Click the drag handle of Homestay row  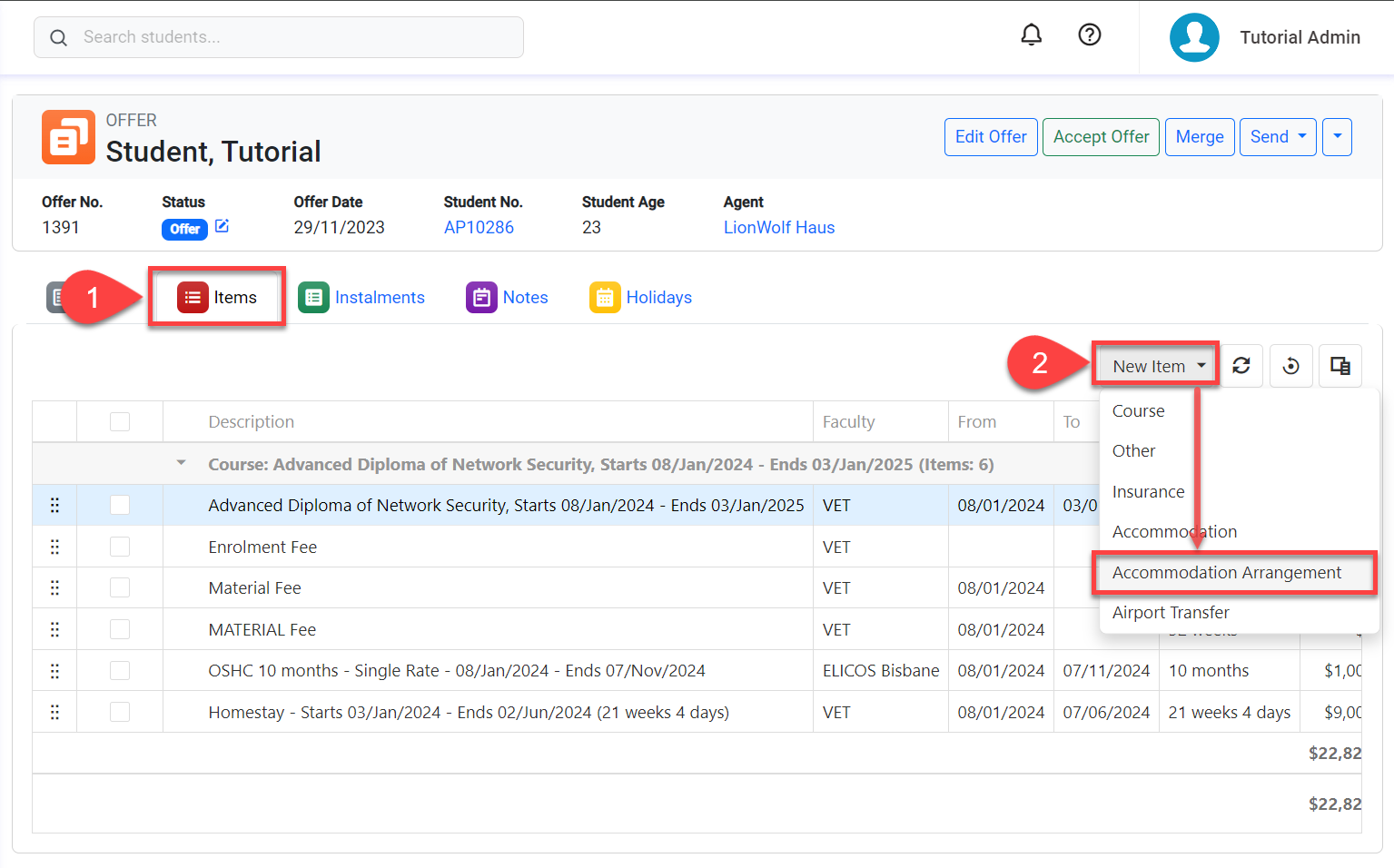54,712
